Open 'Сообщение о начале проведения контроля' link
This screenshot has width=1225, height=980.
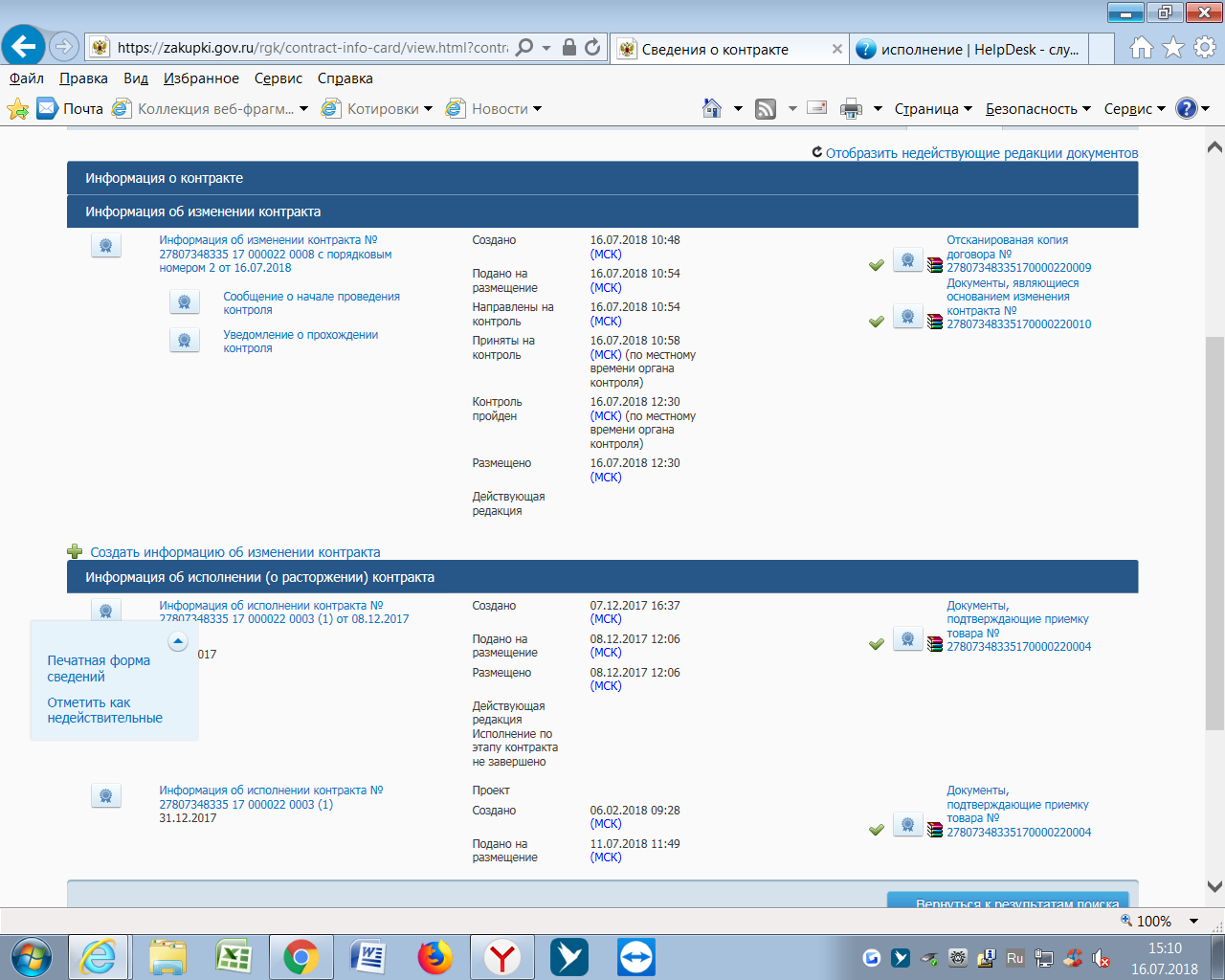(311, 303)
